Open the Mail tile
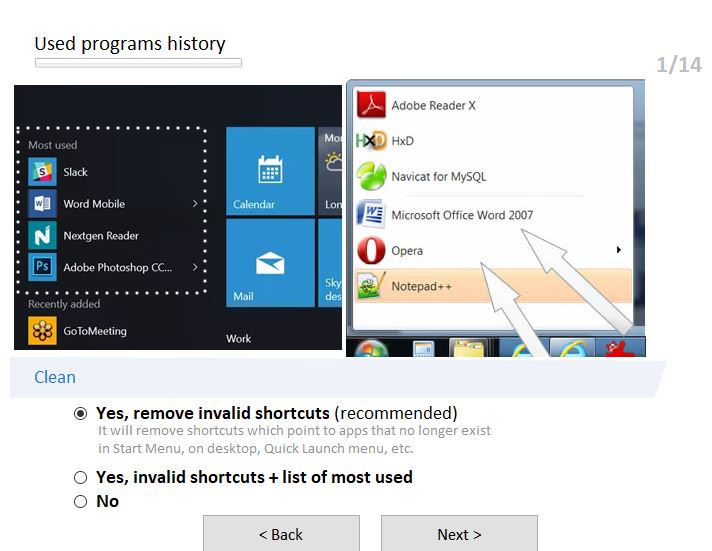Screen dimensions: 712x551 click(270, 263)
